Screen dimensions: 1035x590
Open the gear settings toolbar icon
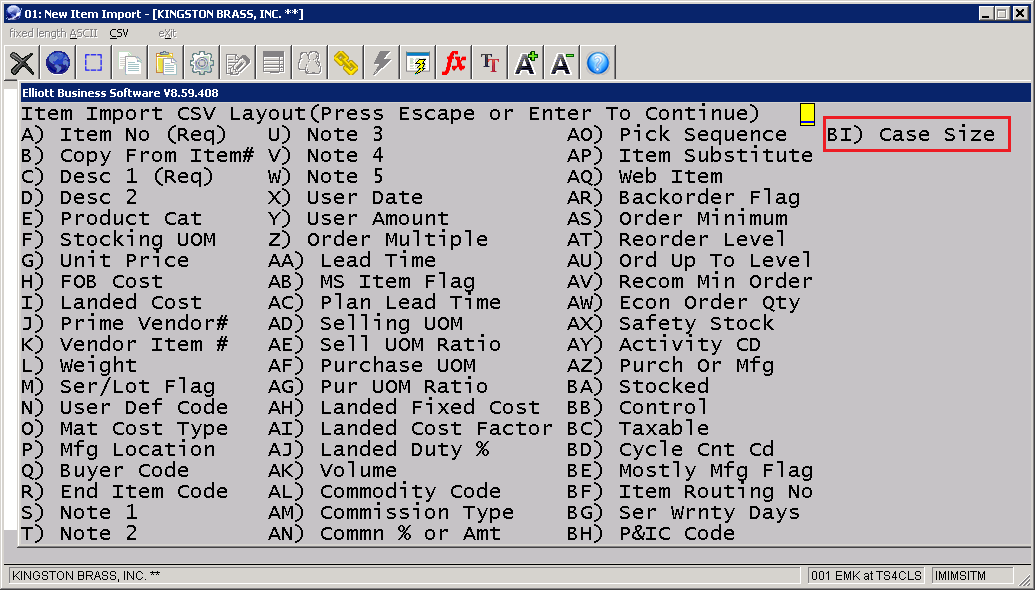[x=202, y=63]
